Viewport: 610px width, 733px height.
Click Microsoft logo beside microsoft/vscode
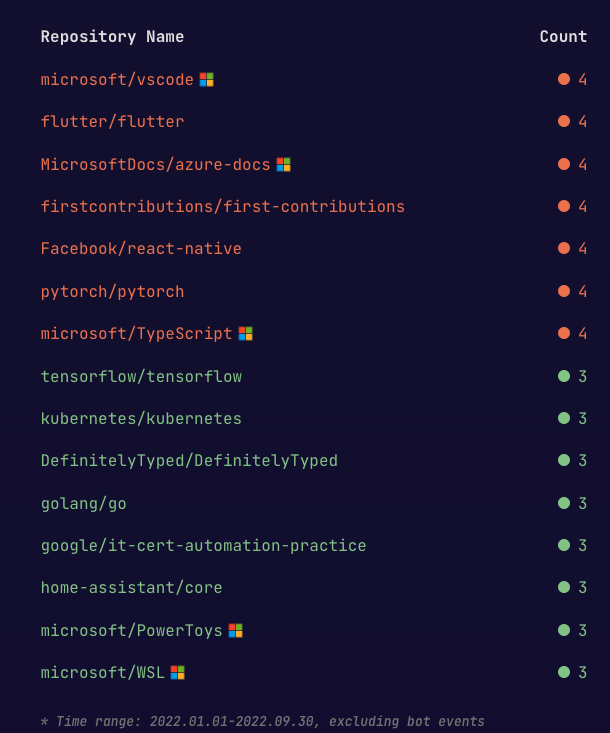tap(207, 80)
